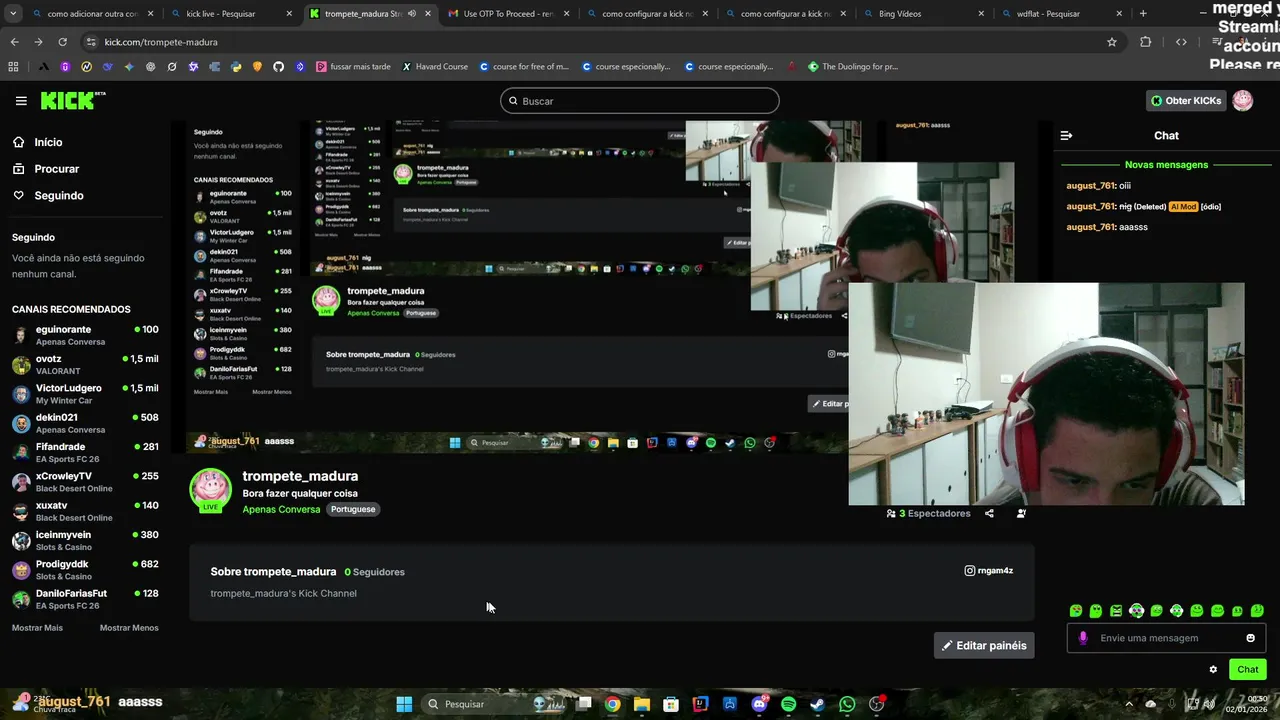This screenshot has width=1280, height=720.
Task: Click the Instagram icon next to rngam4z
Action: pos(969,571)
